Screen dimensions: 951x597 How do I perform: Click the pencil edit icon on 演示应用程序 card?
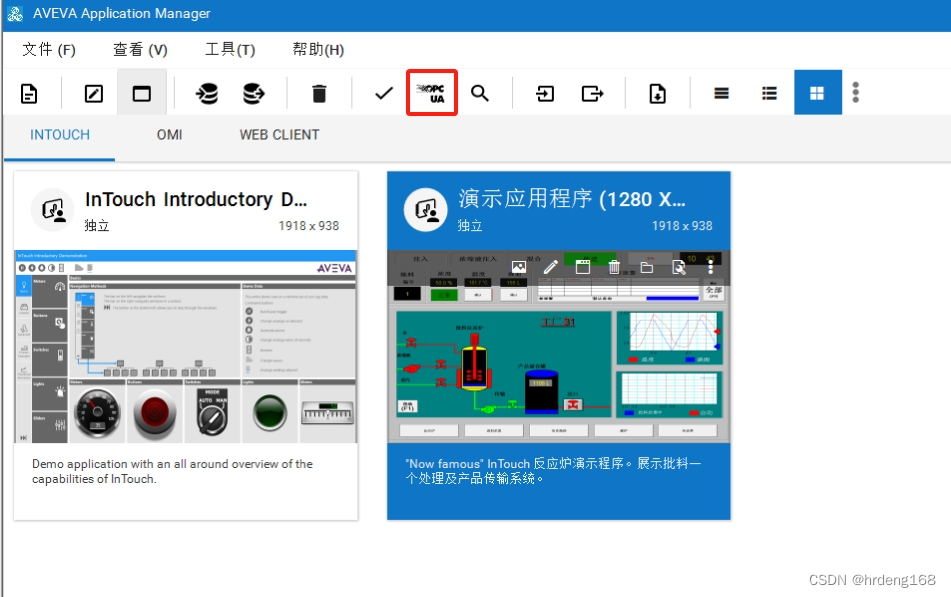tap(551, 267)
